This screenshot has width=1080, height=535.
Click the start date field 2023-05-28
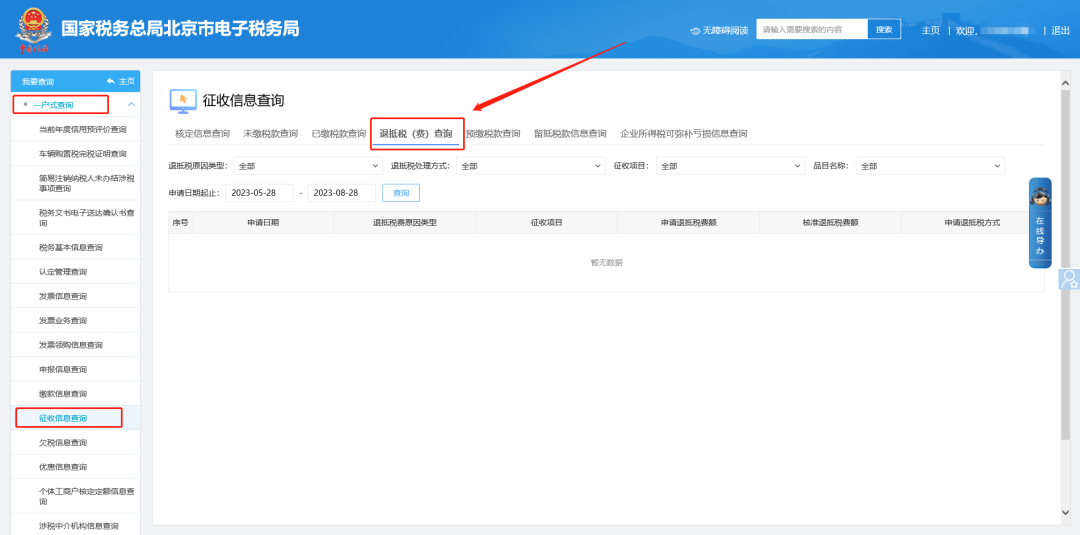click(259, 193)
